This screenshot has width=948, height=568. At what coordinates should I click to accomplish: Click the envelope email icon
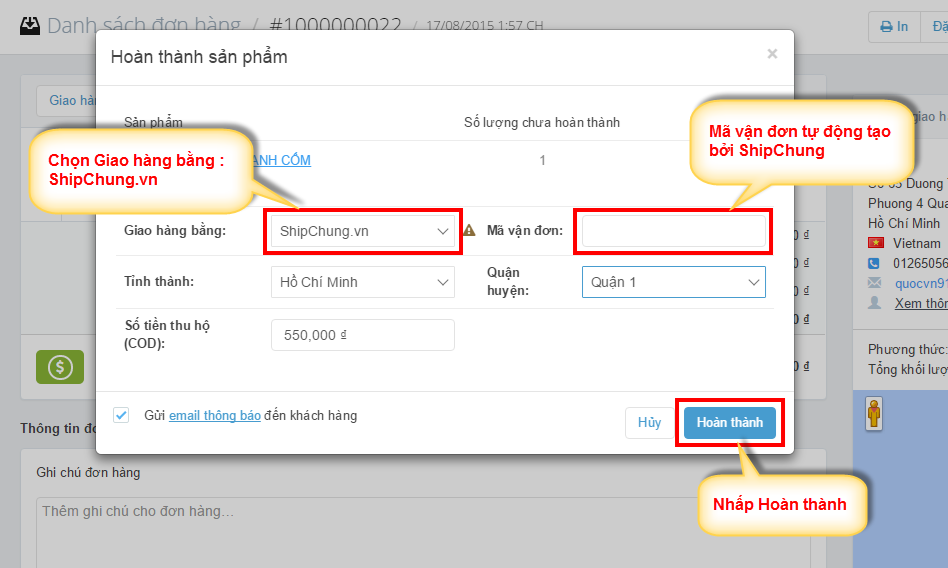(x=874, y=282)
